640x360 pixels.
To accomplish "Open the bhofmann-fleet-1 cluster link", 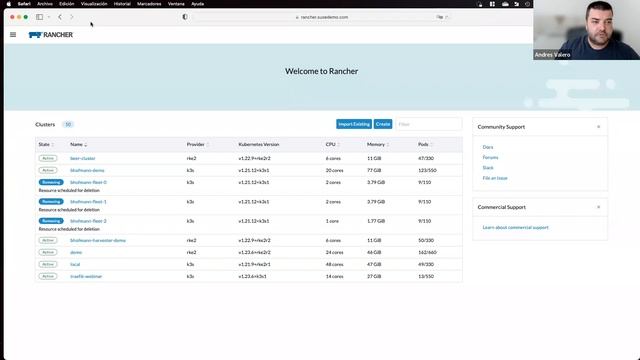I will click(x=88, y=202).
